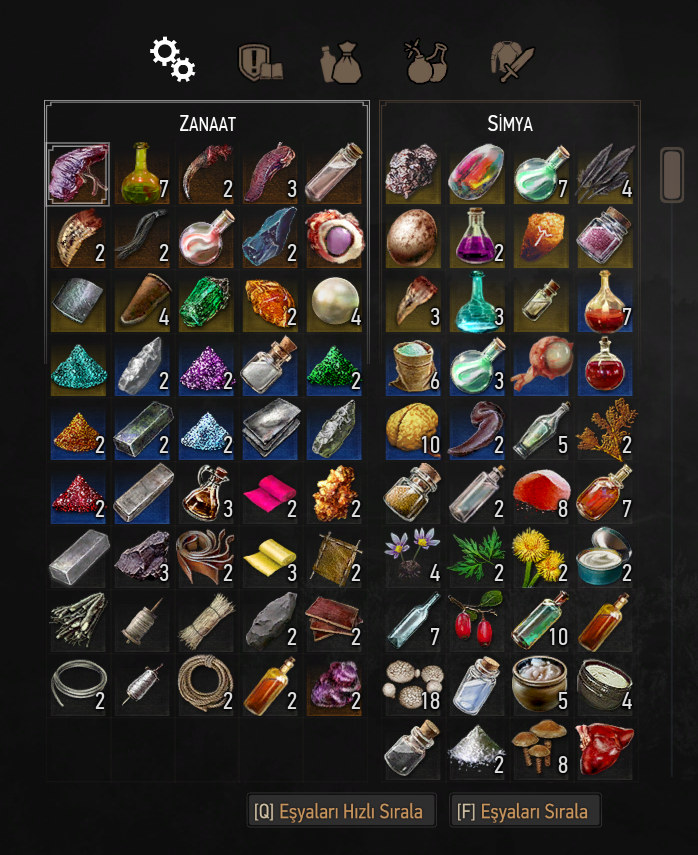
Task: Click the Eşyaları Sırala button
Action: [525, 811]
